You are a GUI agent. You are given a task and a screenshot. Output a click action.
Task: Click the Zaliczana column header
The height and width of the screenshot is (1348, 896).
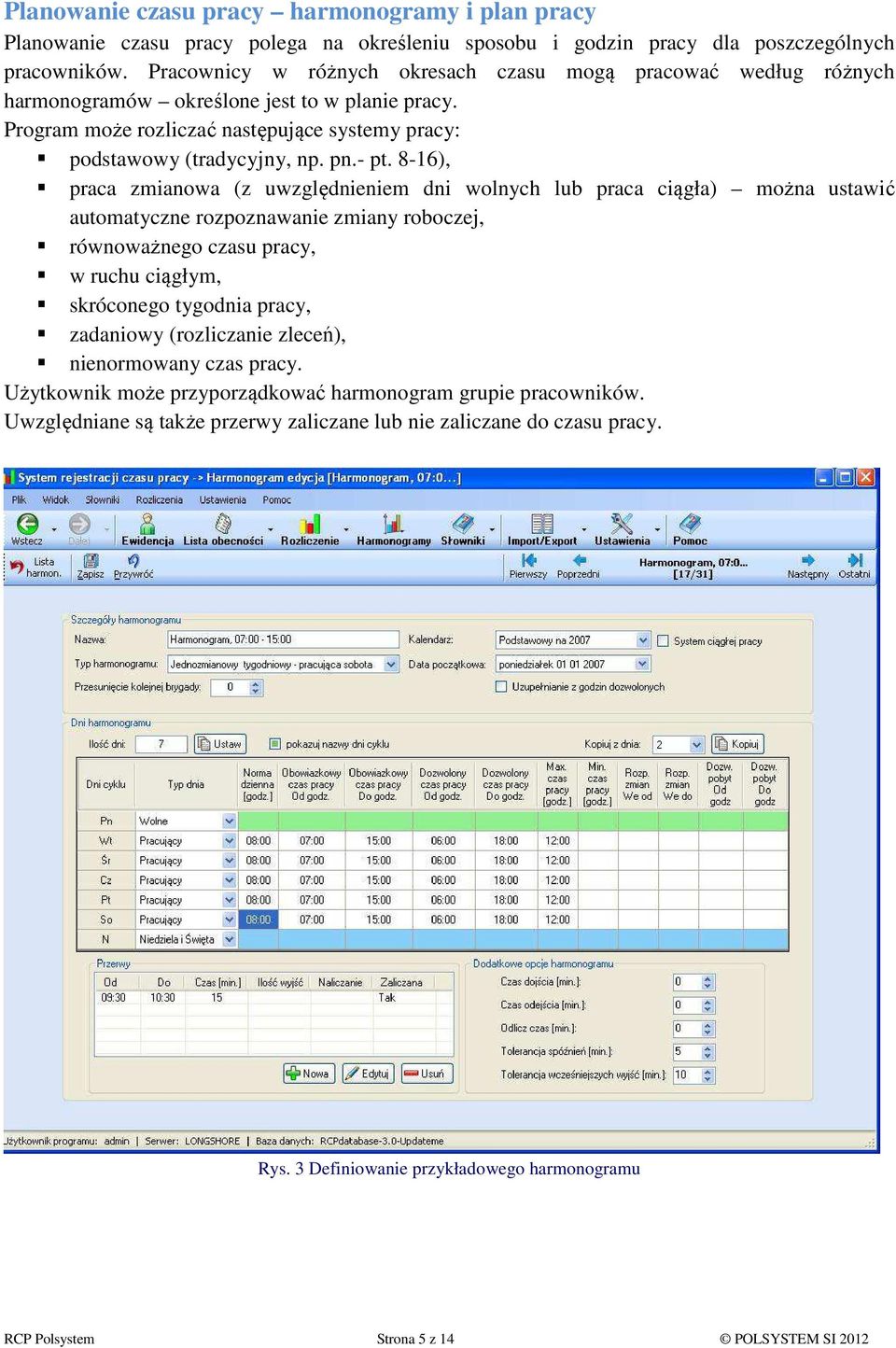coord(401,983)
